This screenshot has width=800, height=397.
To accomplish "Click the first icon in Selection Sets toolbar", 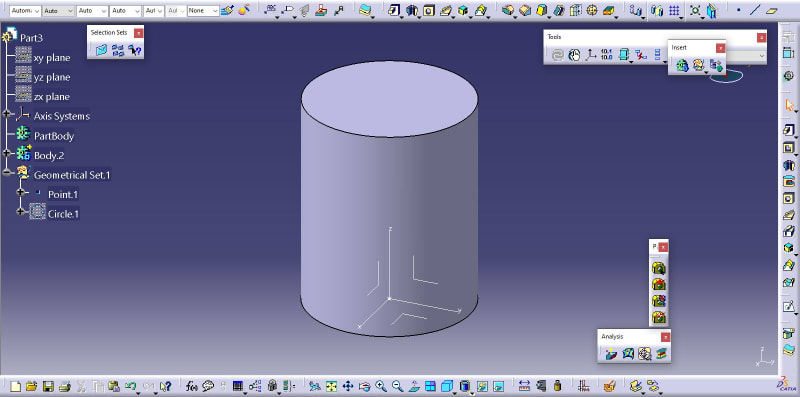I will (x=102, y=50).
